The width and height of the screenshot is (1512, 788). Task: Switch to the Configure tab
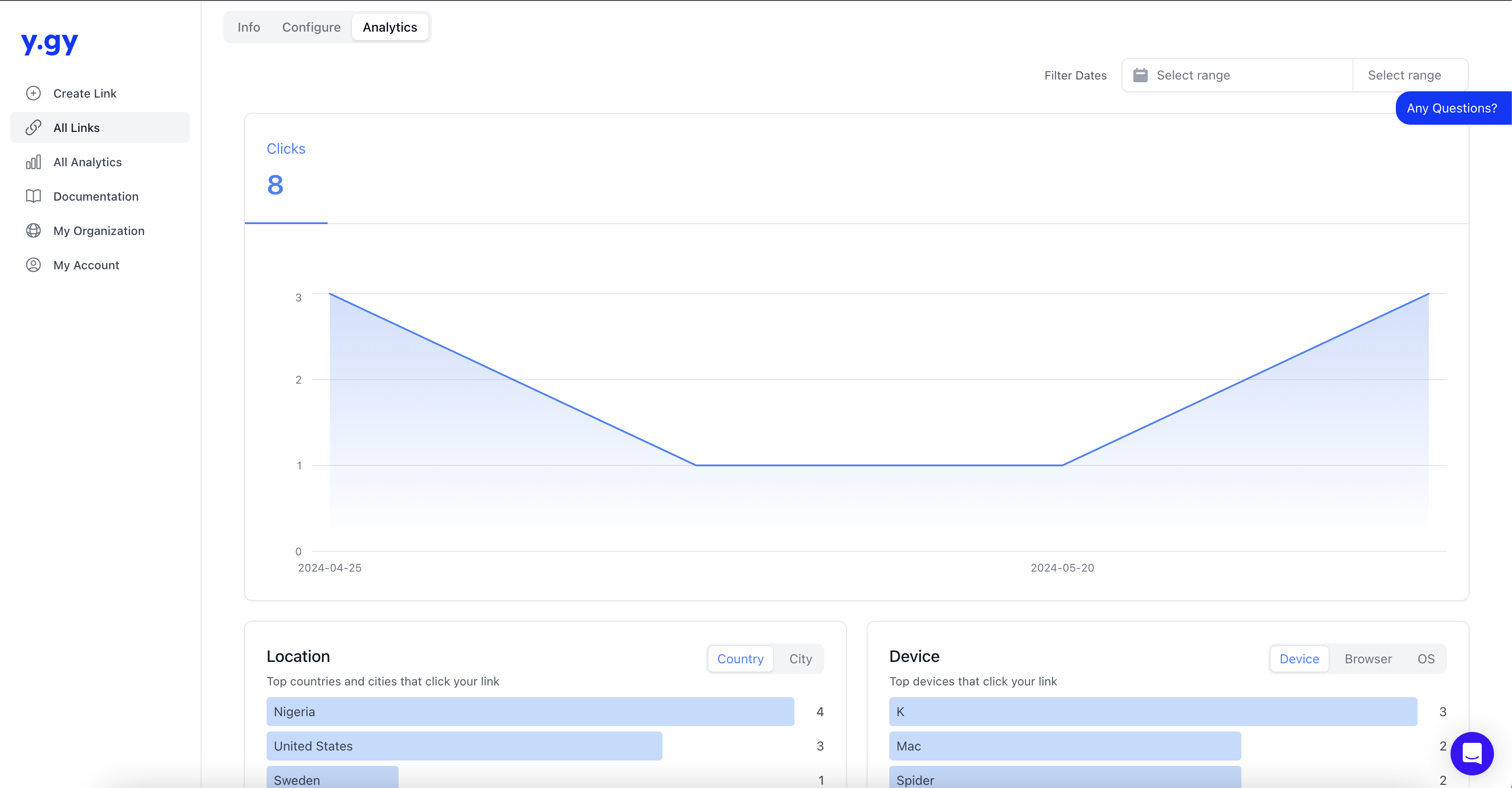click(x=311, y=27)
